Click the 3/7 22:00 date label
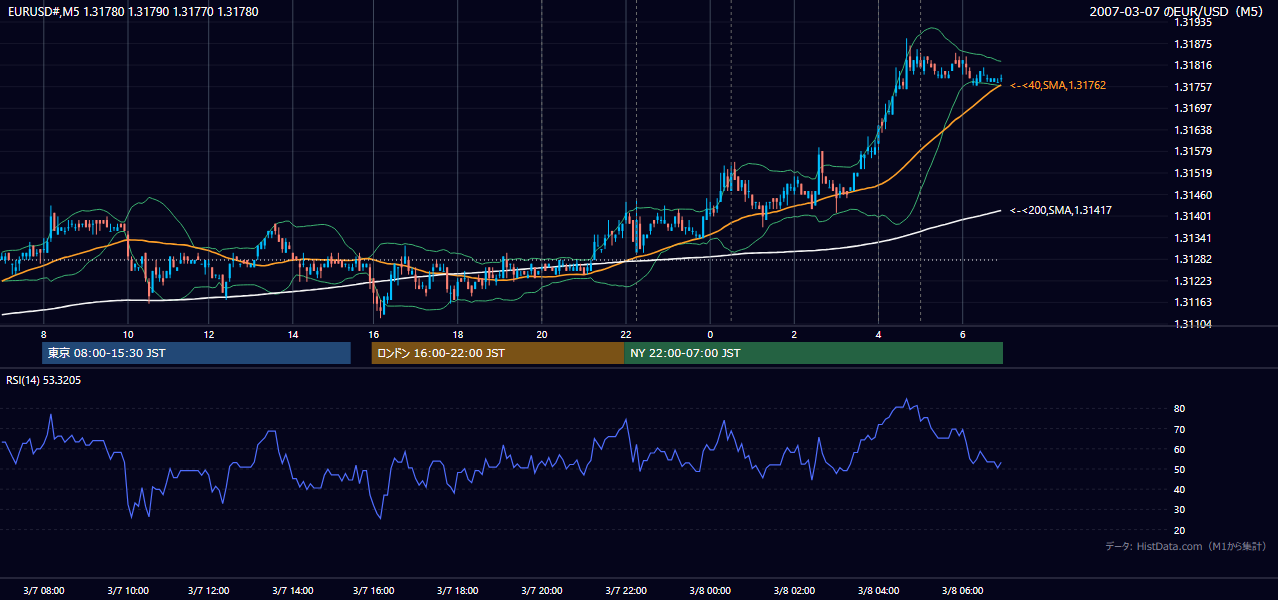Image resolution: width=1278 pixels, height=600 pixels. [625, 590]
